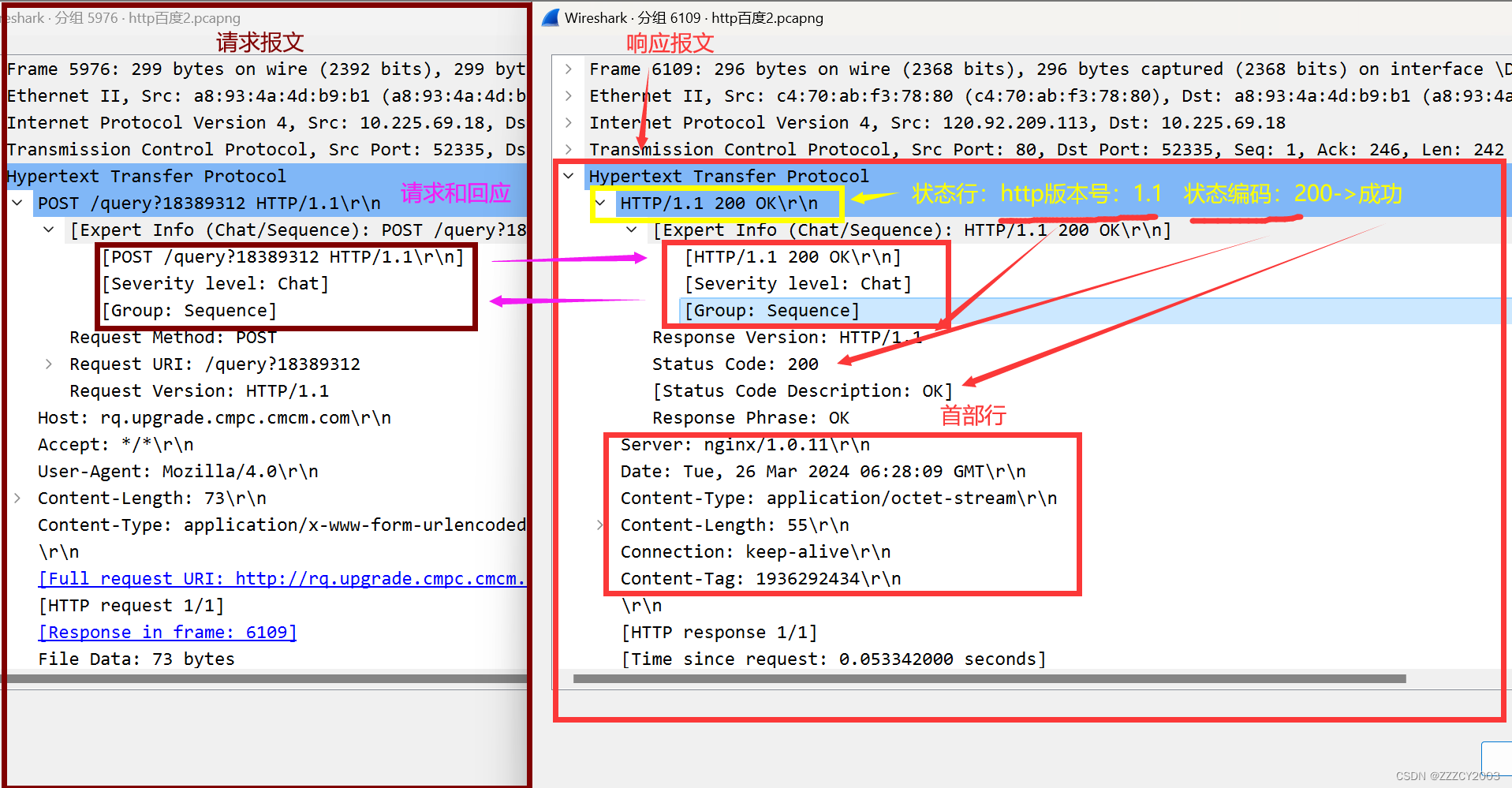Expand the Content-Length: 73 header
This screenshot has width=1512, height=788.
pos(17,499)
